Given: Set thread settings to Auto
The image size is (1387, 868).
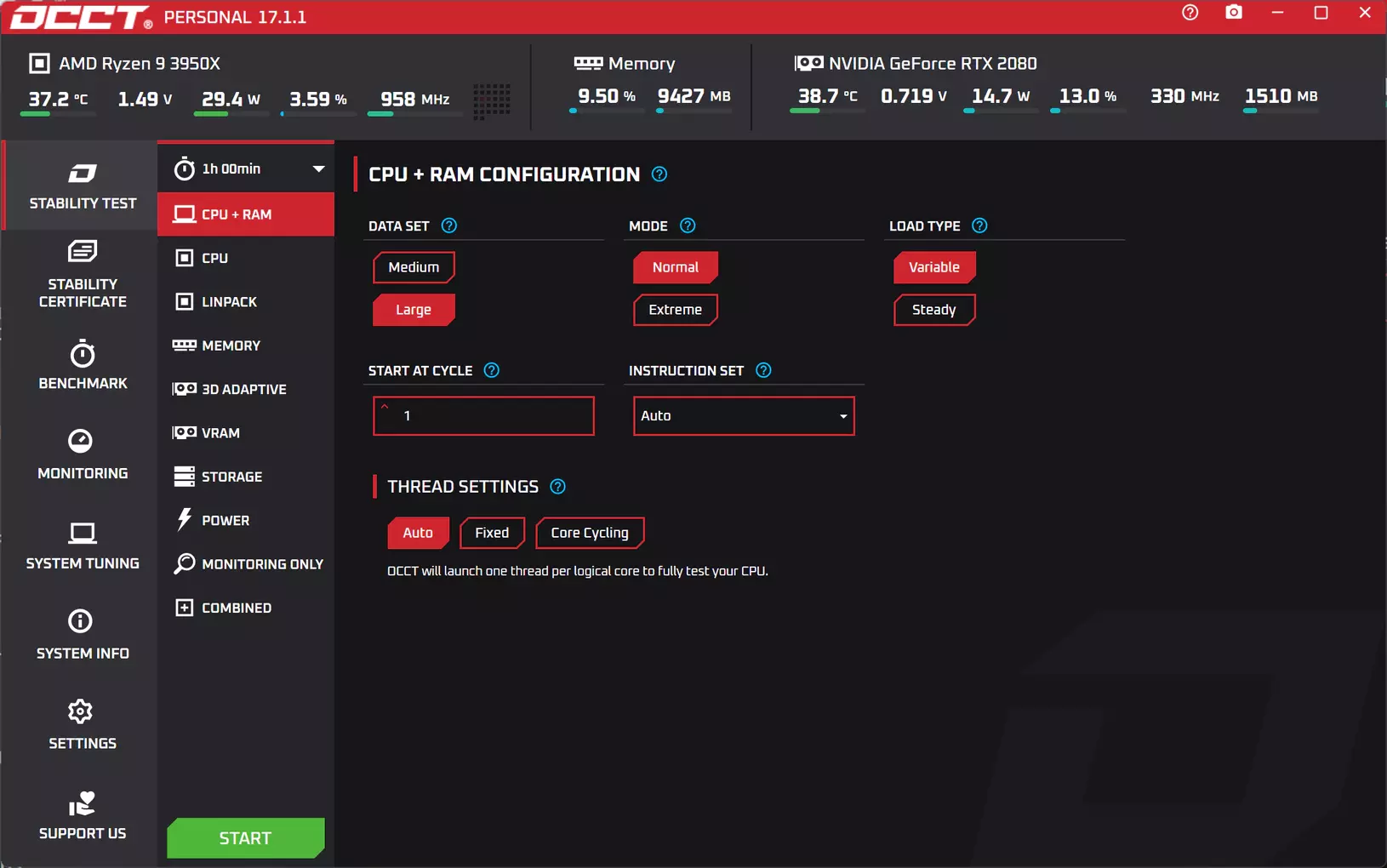Looking at the screenshot, I should (x=418, y=533).
